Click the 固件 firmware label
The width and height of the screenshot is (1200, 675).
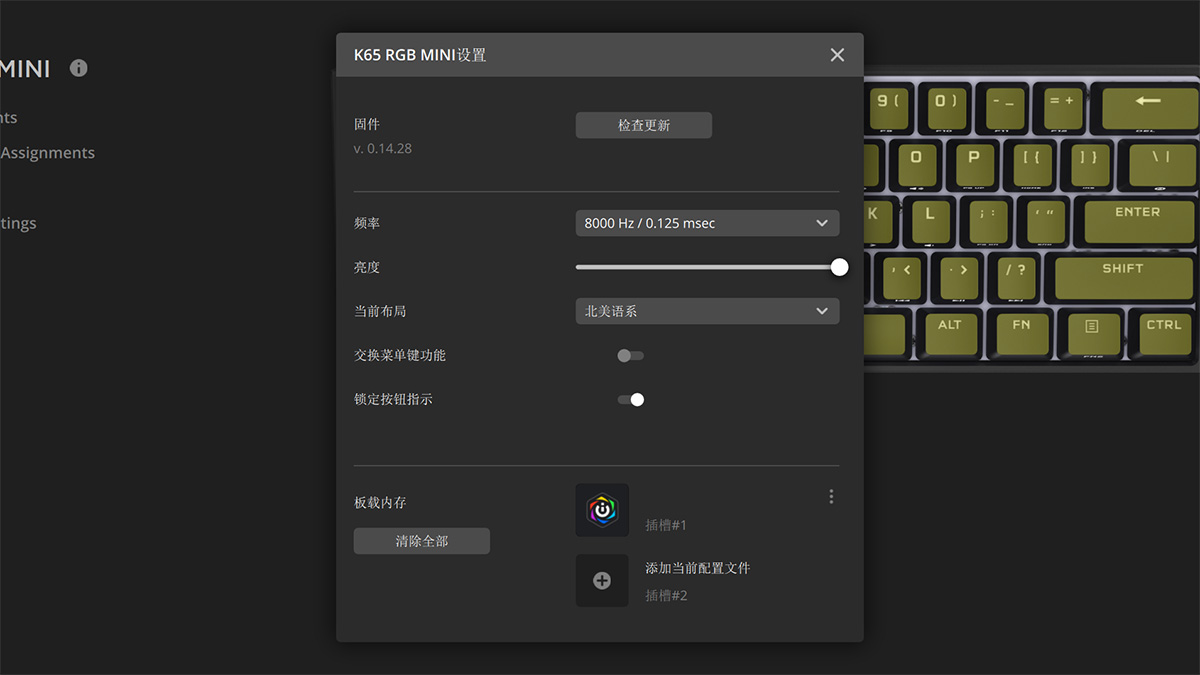click(x=367, y=125)
